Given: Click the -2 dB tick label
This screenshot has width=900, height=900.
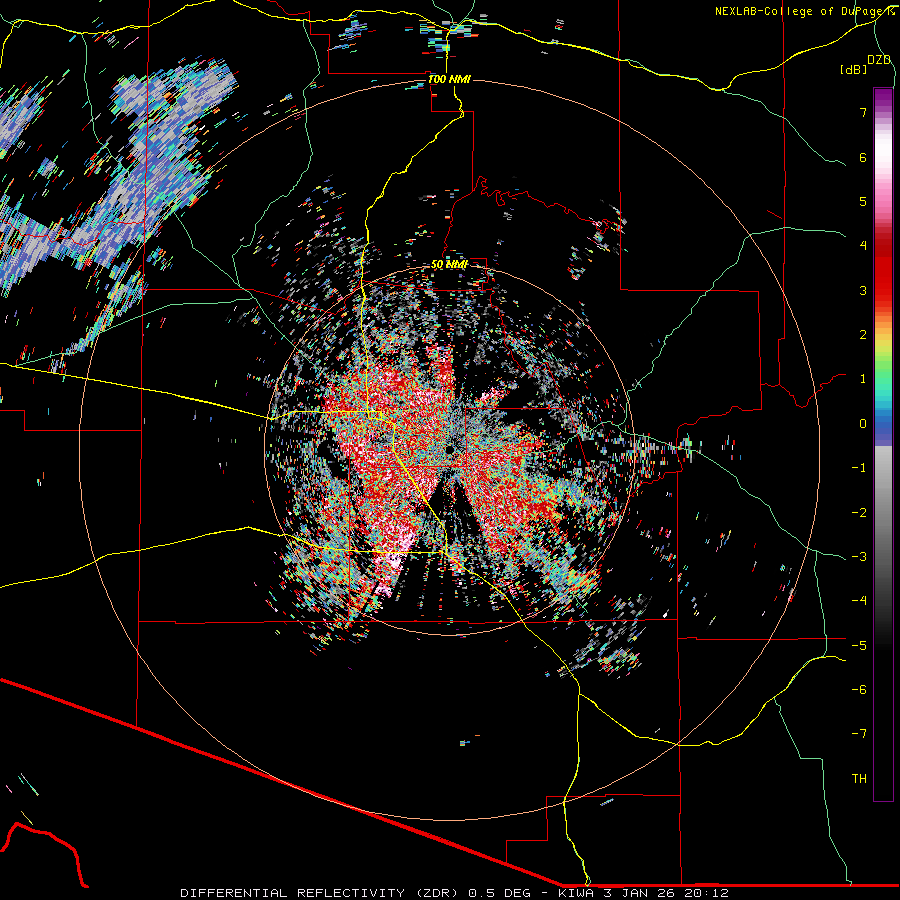Looking at the screenshot, I should tap(859, 513).
